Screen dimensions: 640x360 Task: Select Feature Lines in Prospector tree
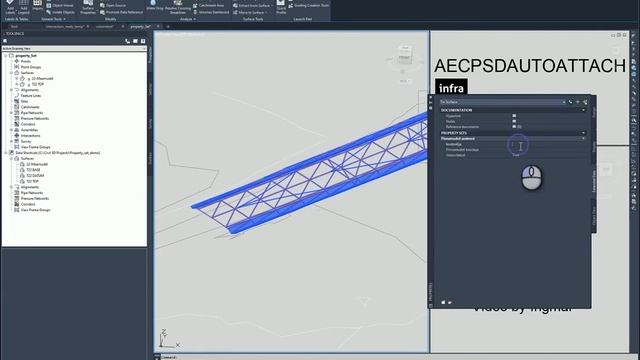coord(31,96)
